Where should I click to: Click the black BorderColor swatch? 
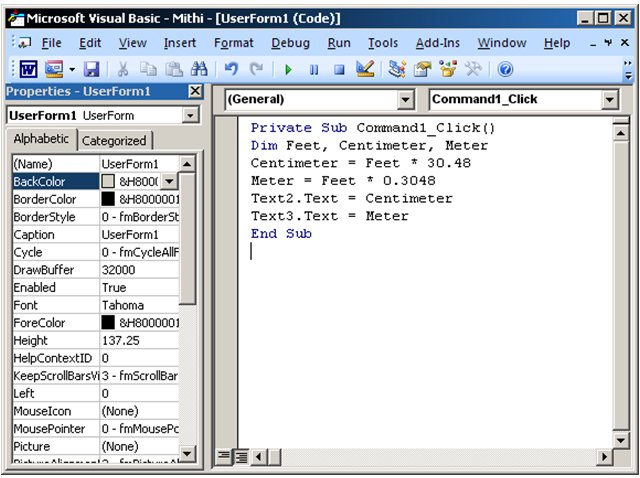tap(109, 199)
